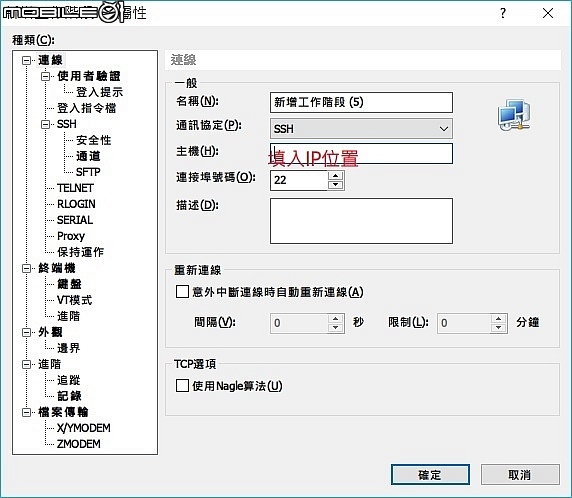Screen dimensions: 572x498
Task: Select 進階 under 終端機
Action: (68, 316)
